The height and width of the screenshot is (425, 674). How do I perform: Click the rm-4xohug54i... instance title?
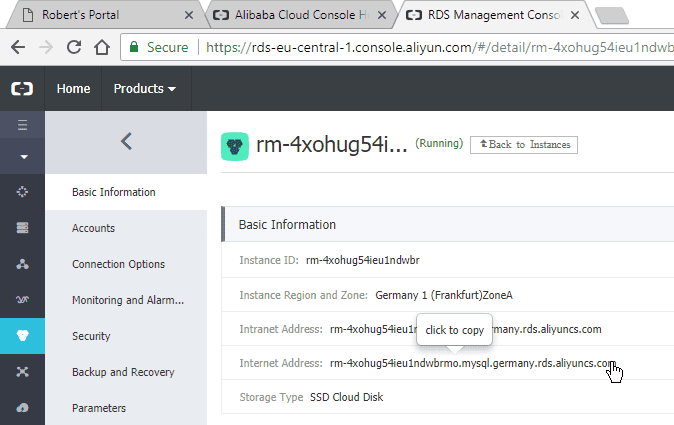click(331, 145)
